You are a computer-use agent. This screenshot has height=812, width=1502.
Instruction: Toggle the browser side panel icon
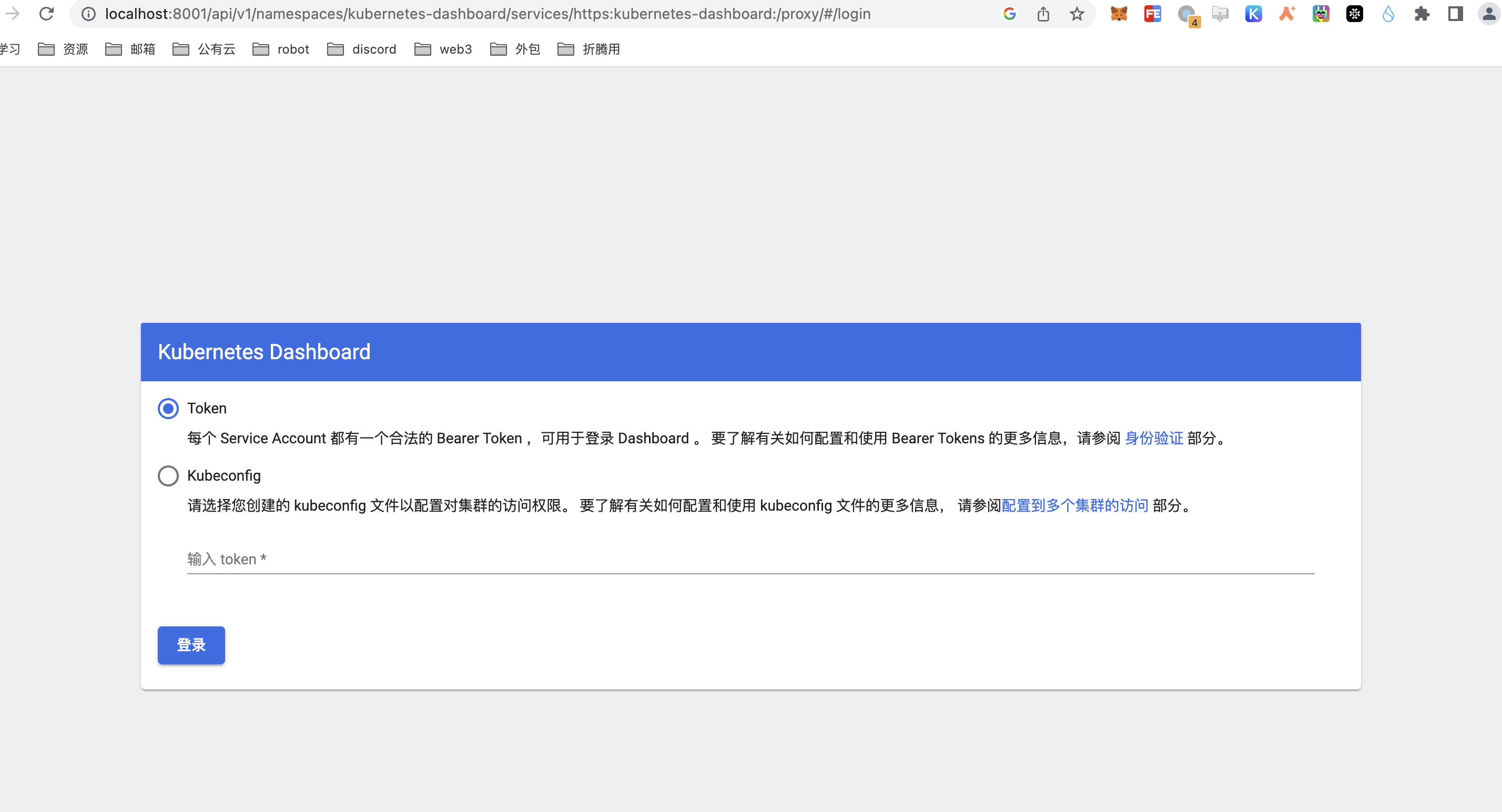(1455, 13)
